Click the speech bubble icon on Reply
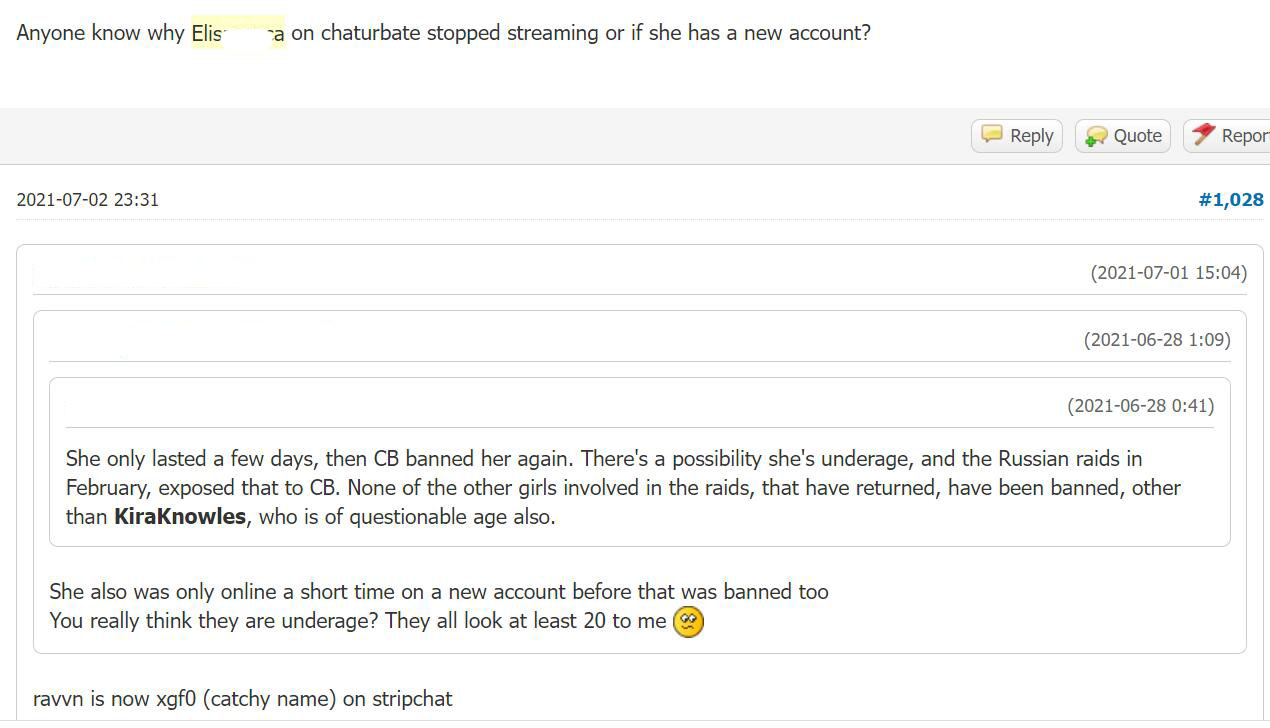This screenshot has height=728, width=1270. coord(992,134)
